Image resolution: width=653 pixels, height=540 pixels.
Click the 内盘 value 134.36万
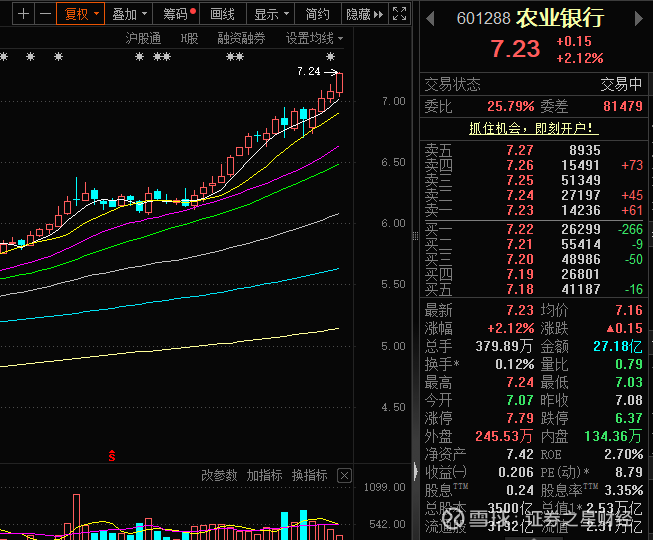[613, 436]
